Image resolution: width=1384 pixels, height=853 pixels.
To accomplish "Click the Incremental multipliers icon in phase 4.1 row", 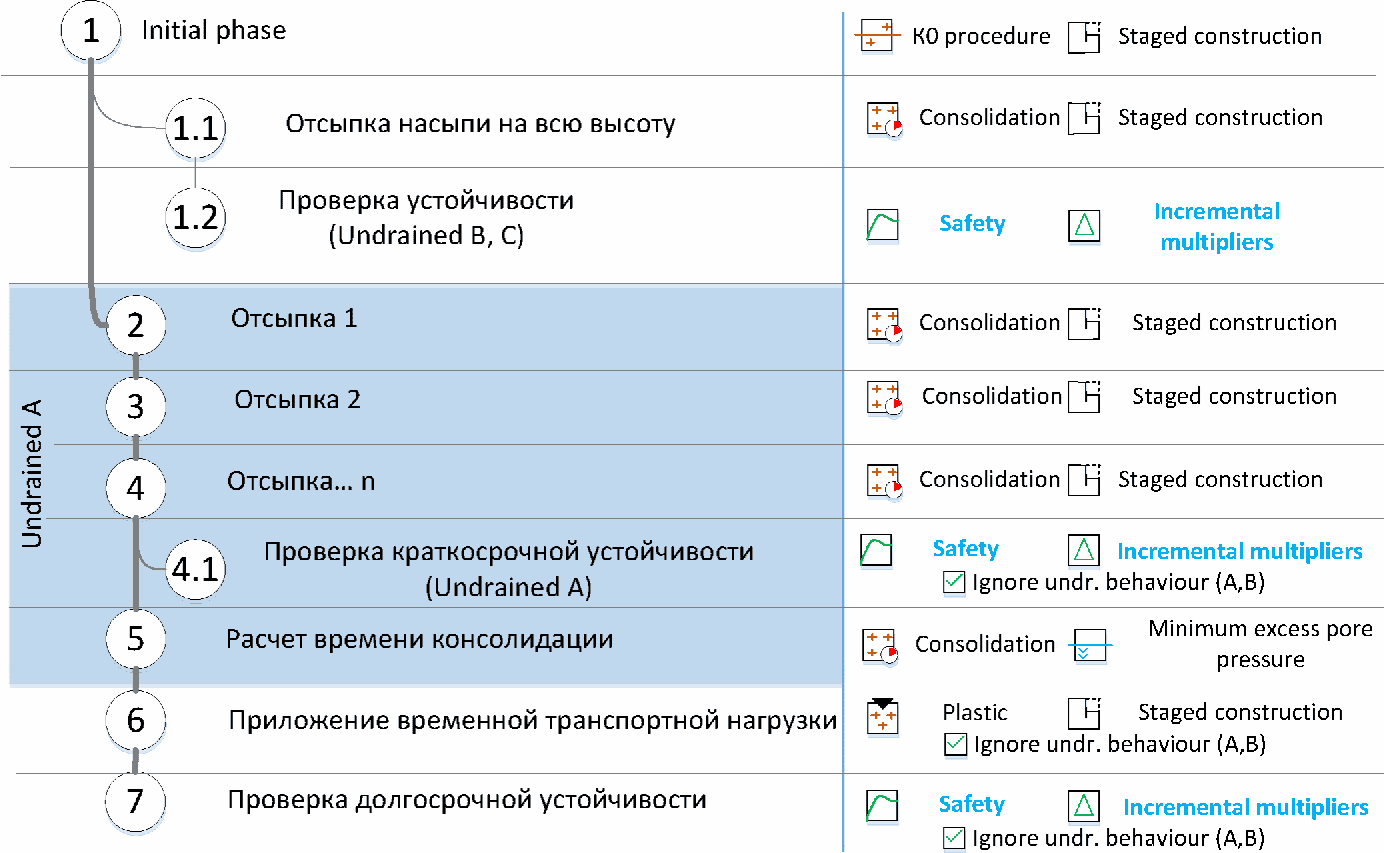I will coord(1084,550).
